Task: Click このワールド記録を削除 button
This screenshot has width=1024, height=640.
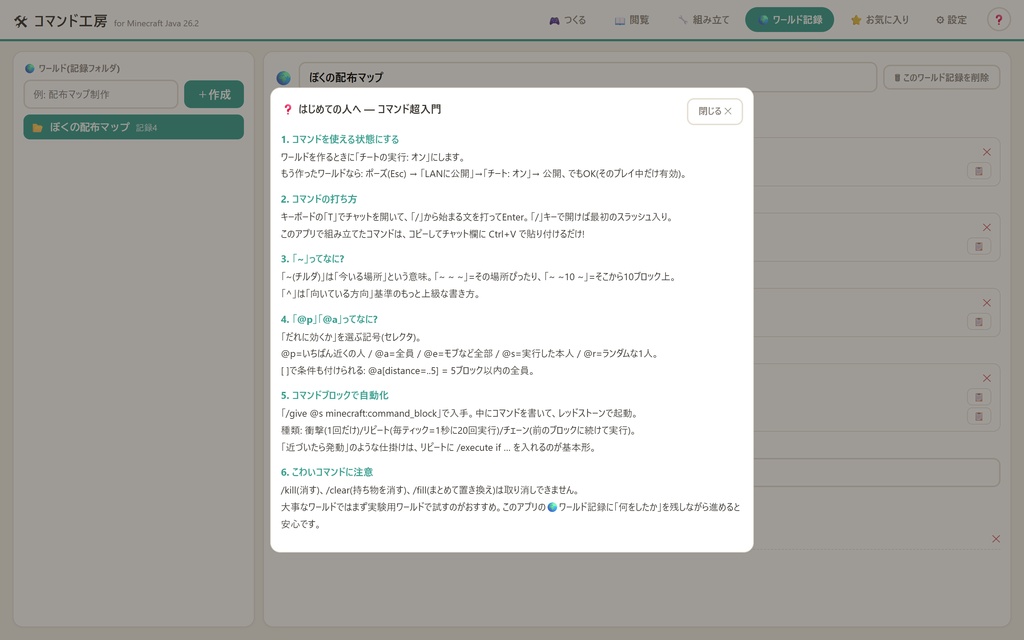Action: coord(942,78)
